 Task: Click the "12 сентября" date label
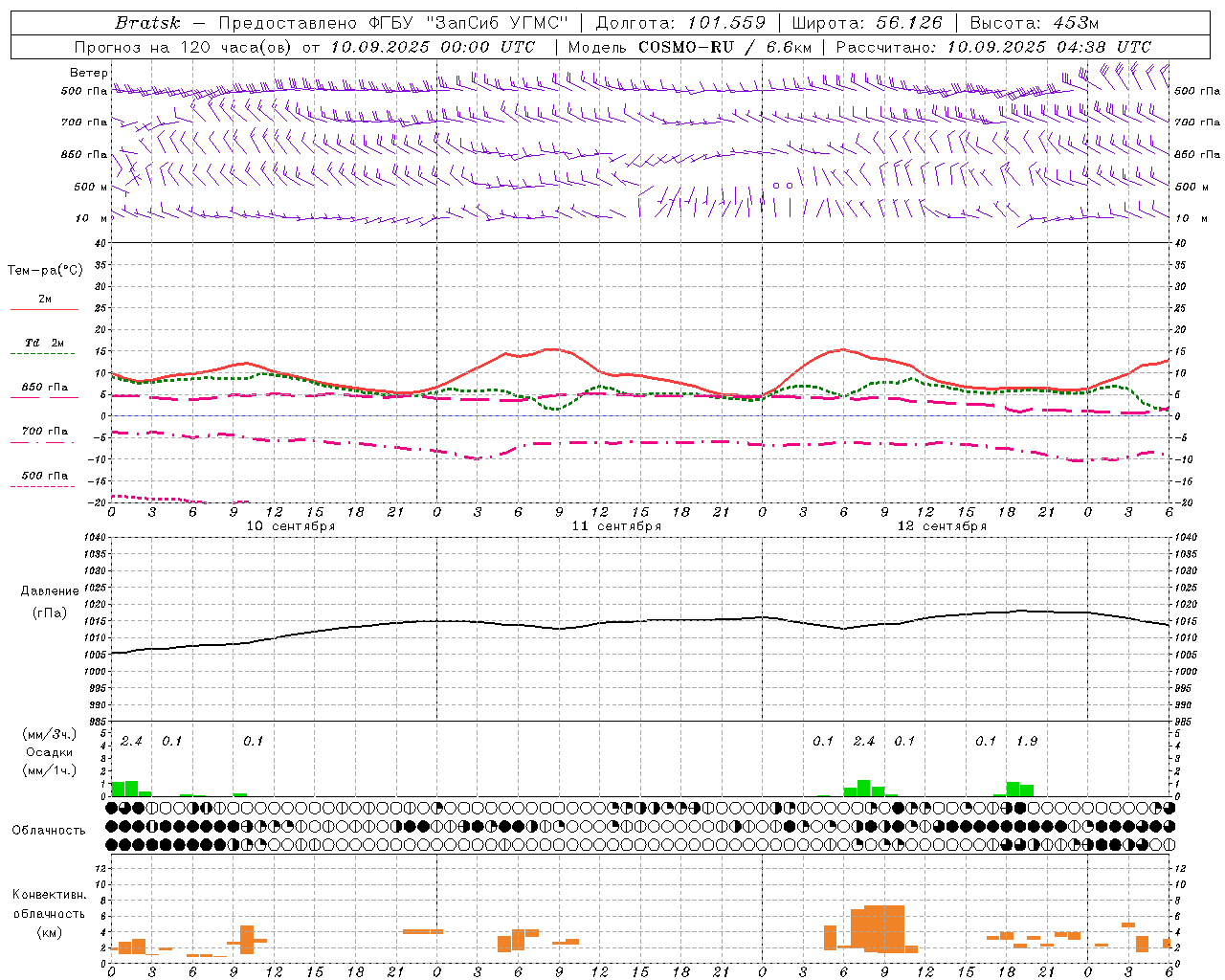[942, 526]
